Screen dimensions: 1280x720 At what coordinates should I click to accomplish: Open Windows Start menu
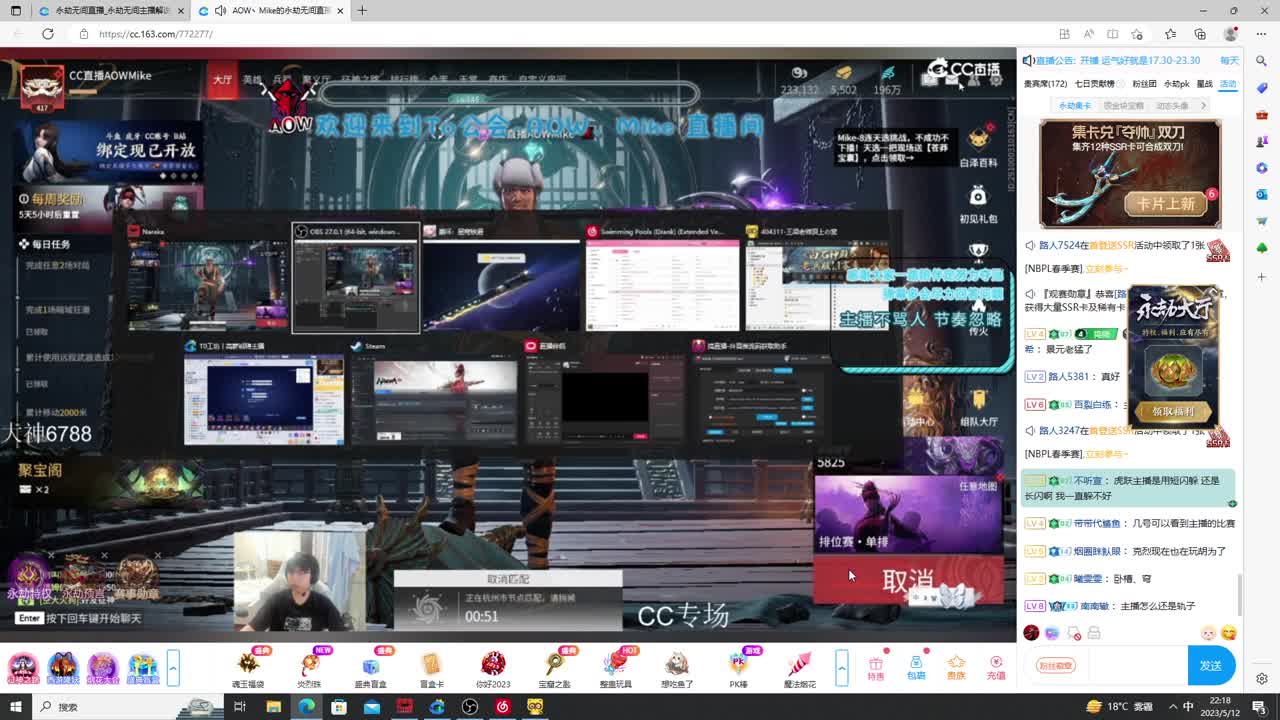pos(16,707)
